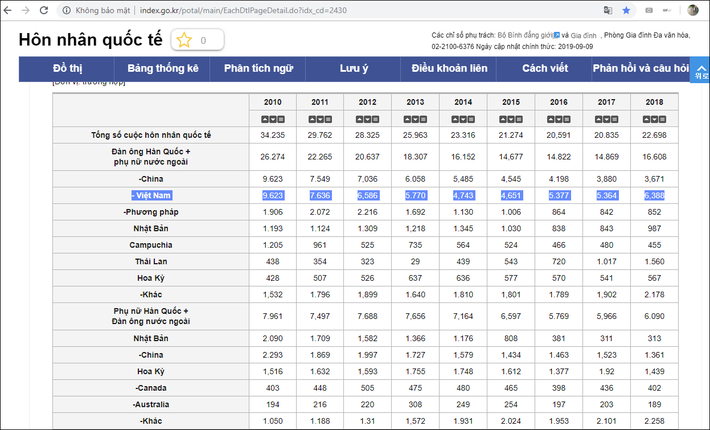Screen dimensions: 710x430
Task: Open the Bảng thống kê tab
Action: point(163,69)
